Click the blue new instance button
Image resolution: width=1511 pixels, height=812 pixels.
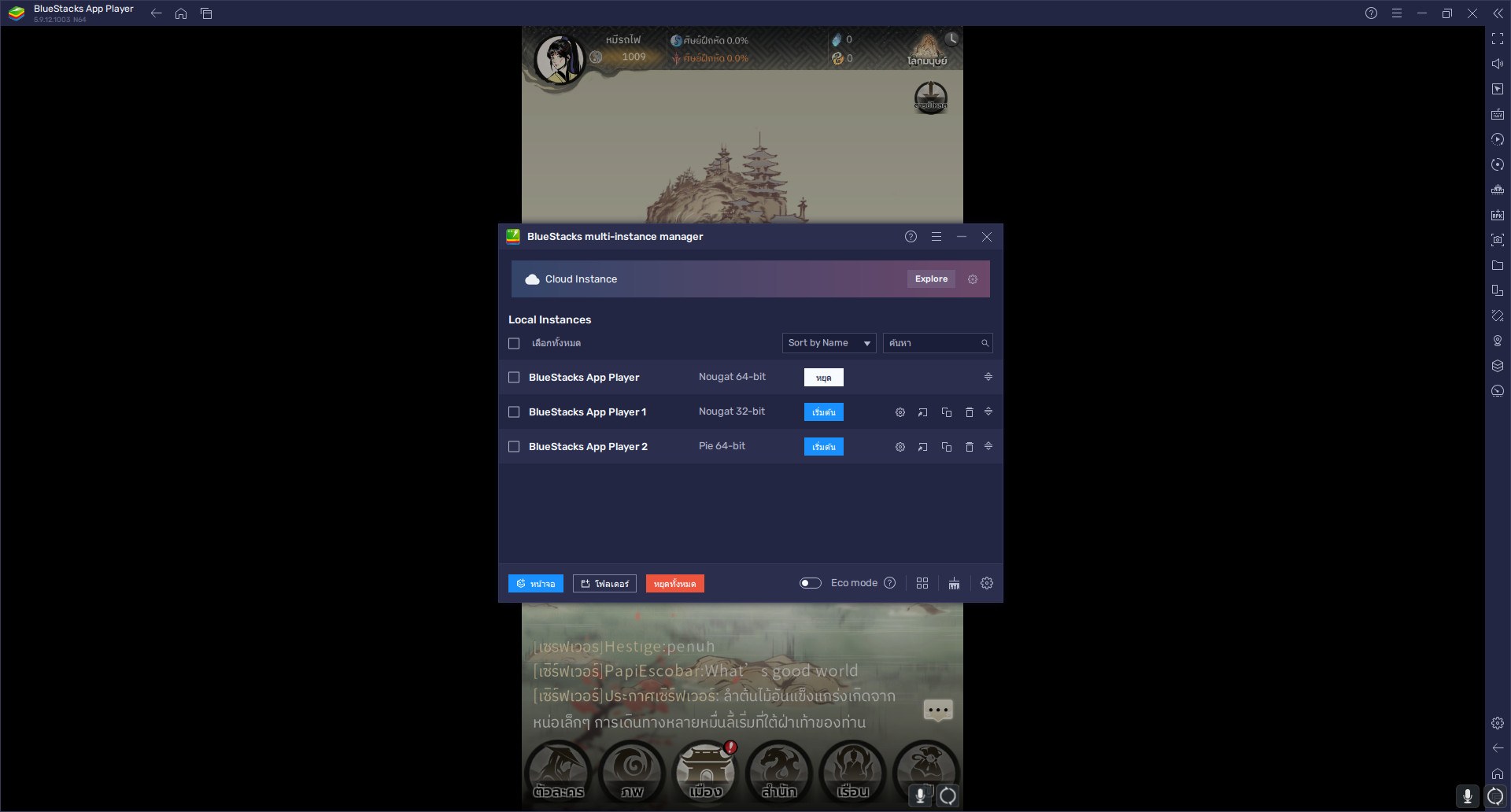click(x=536, y=584)
